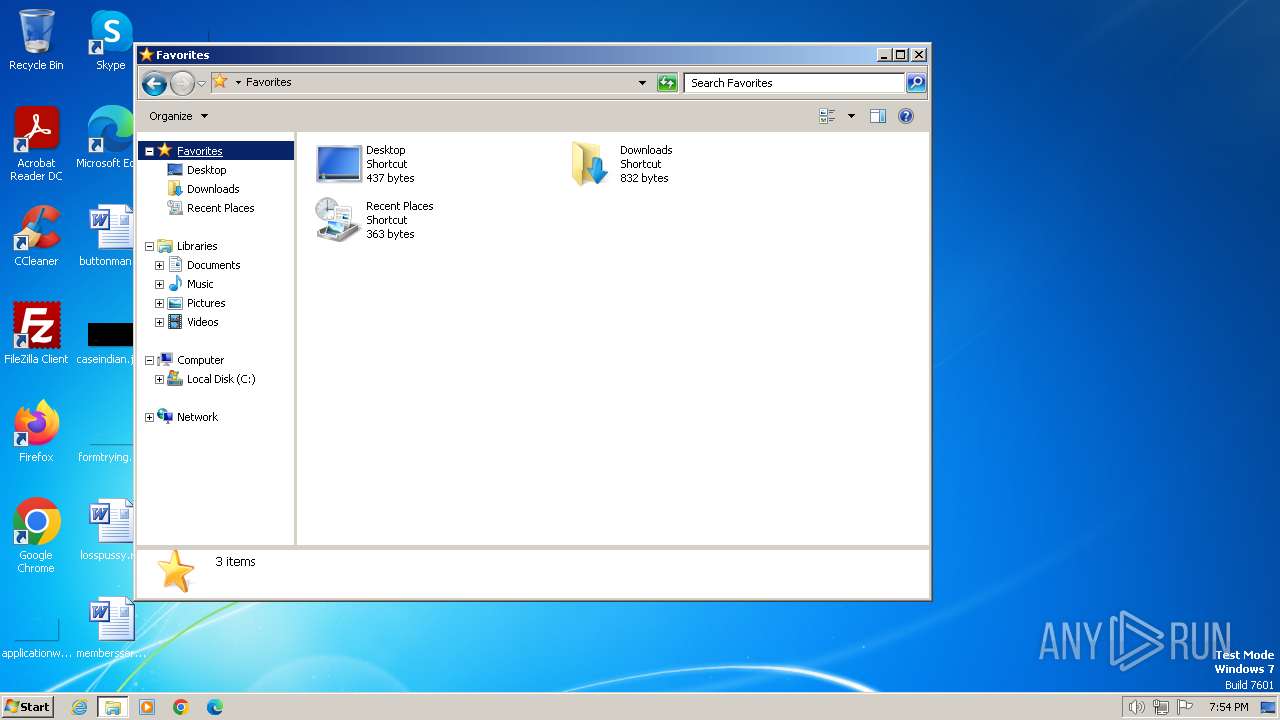The width and height of the screenshot is (1280, 720).
Task: Click the green Refresh button
Action: (667, 83)
